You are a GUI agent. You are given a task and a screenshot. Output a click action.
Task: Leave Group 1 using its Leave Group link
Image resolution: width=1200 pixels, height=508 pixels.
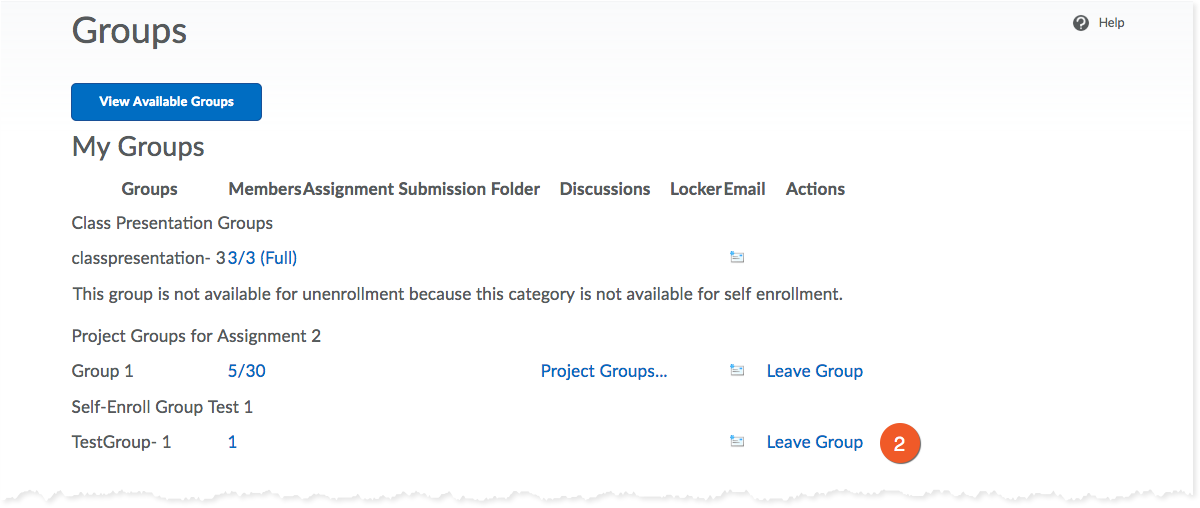(x=814, y=371)
